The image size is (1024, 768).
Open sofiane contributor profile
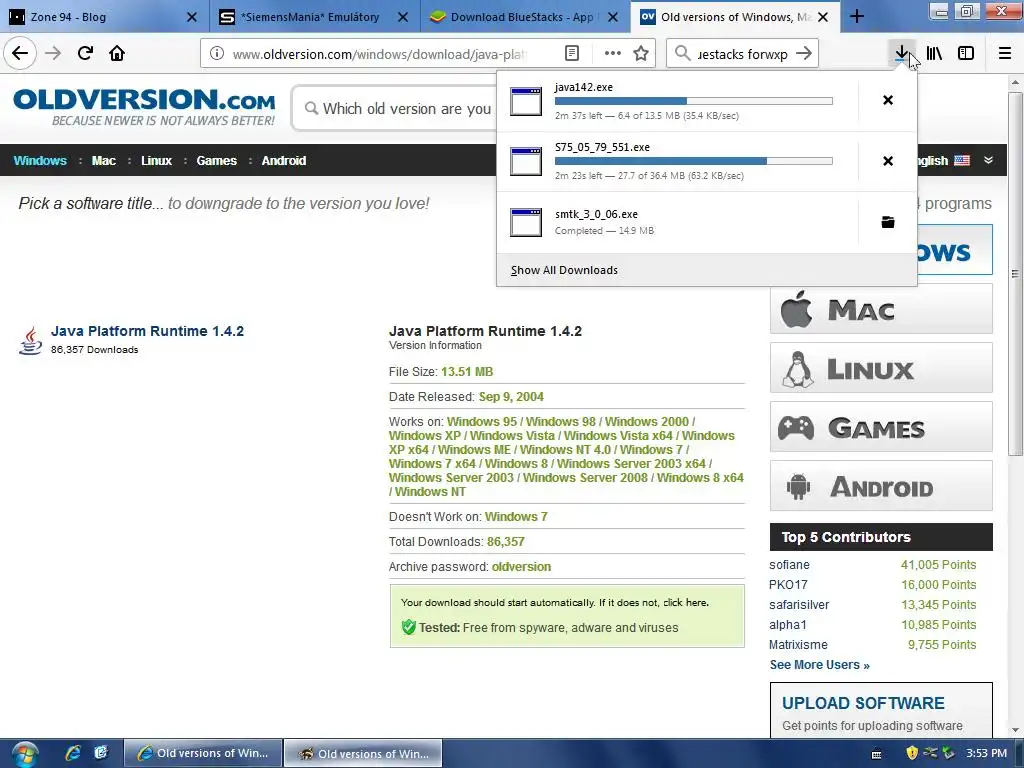(789, 565)
